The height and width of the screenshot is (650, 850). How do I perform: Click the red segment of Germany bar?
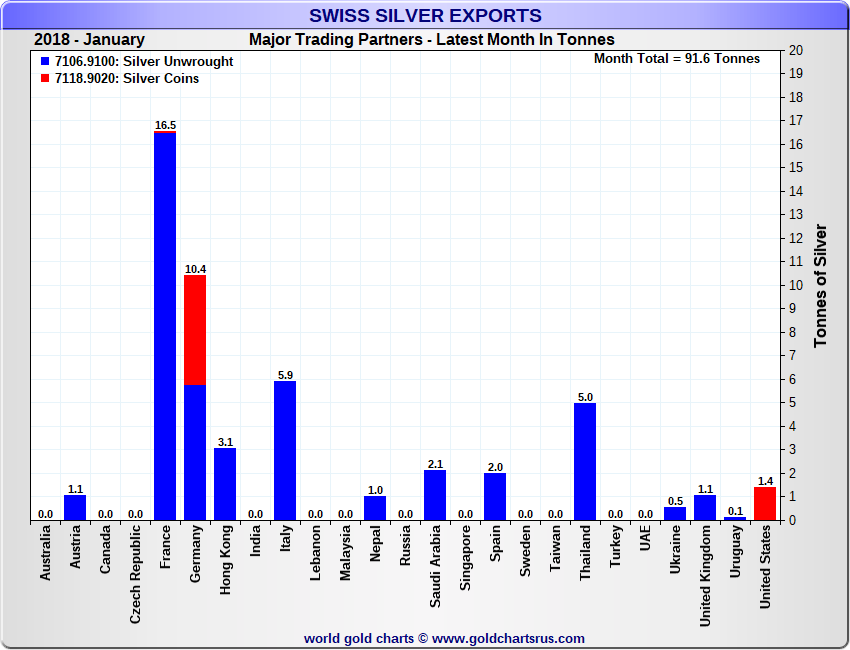(195, 330)
